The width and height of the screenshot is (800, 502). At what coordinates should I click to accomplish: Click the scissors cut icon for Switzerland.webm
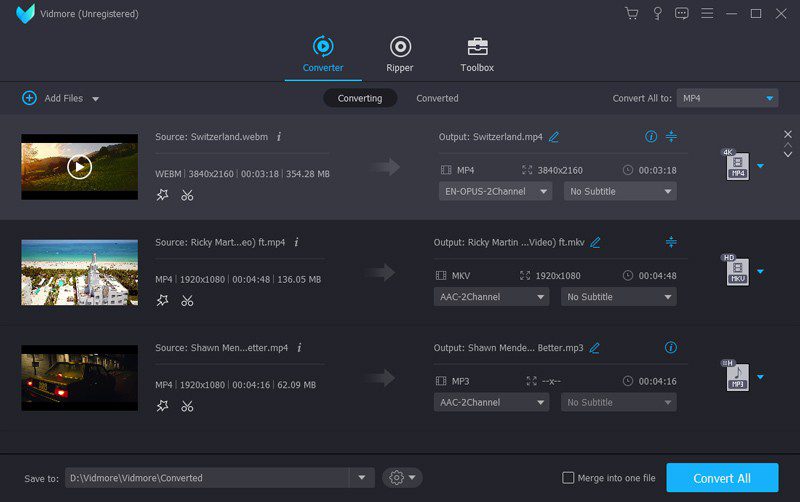pyautogui.click(x=187, y=195)
